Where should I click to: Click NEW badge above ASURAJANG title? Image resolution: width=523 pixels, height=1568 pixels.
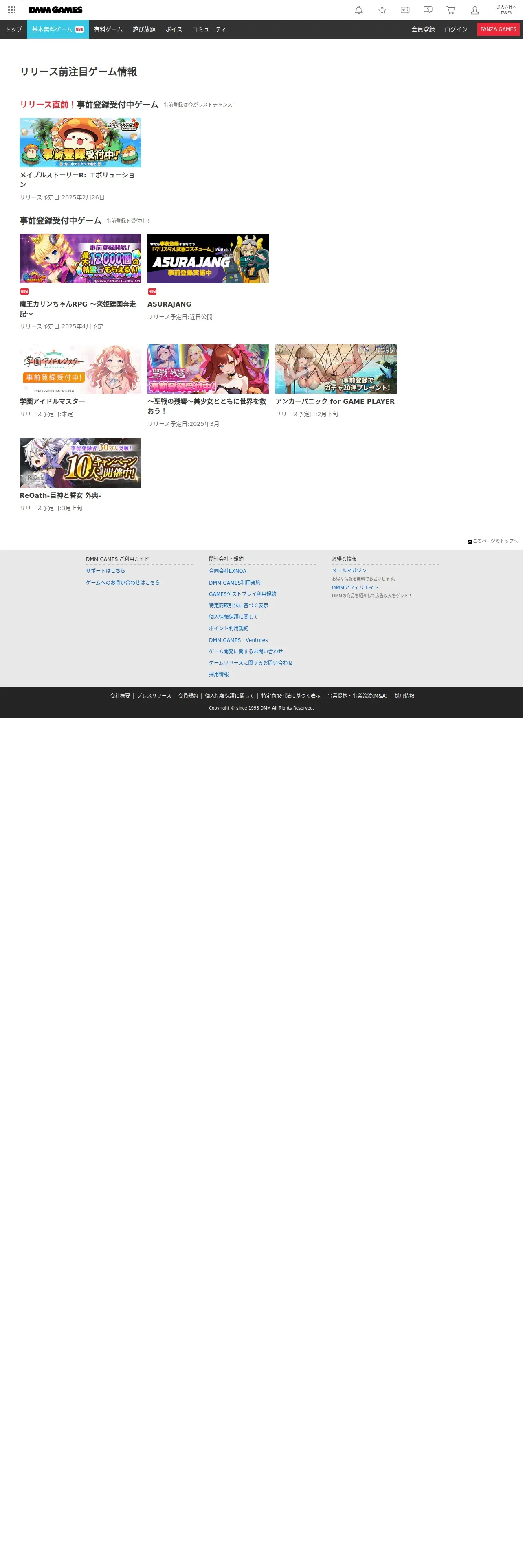pyautogui.click(x=152, y=291)
